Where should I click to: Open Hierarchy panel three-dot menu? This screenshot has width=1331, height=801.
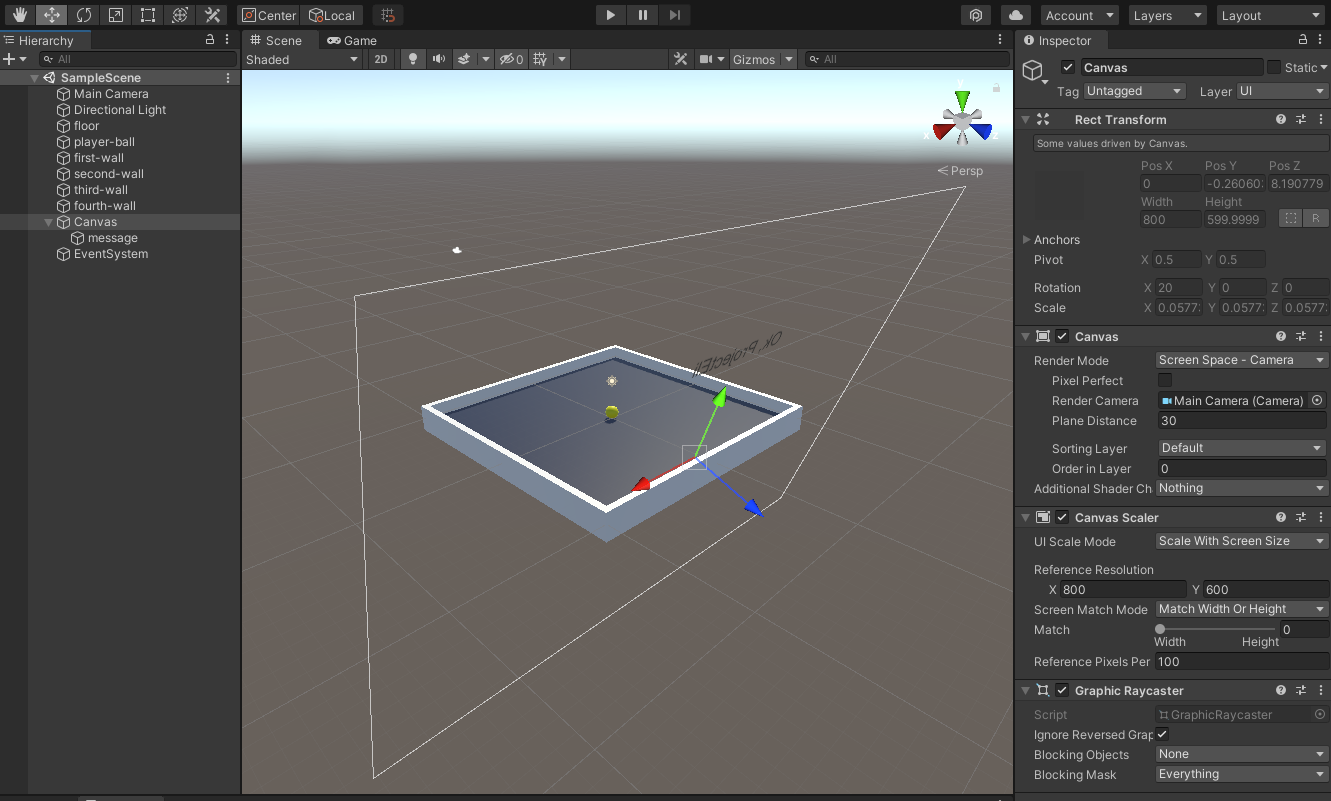[x=228, y=40]
